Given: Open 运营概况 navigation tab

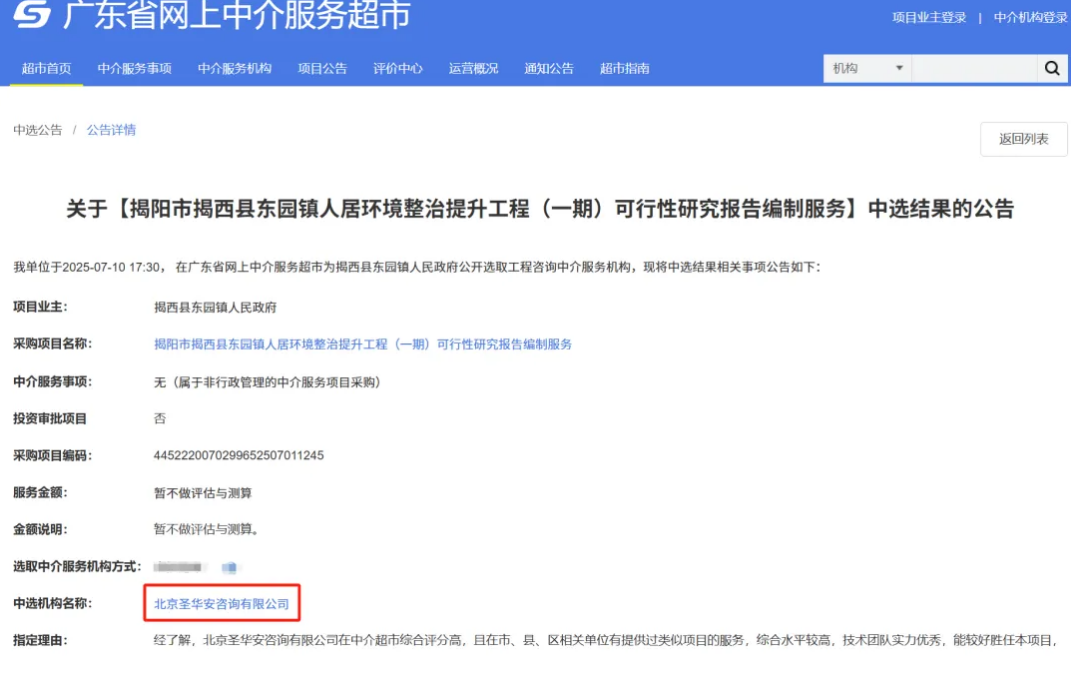Looking at the screenshot, I should coord(473,68).
